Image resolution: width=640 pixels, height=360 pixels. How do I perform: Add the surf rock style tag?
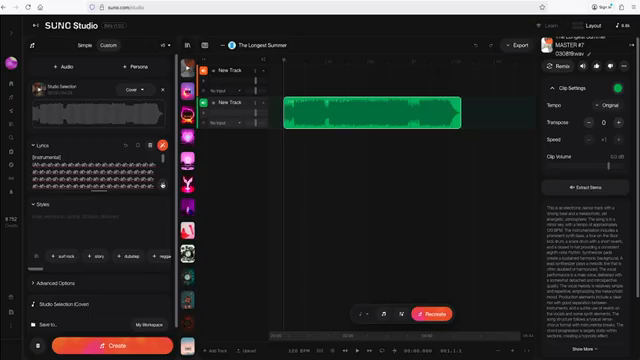click(63, 256)
